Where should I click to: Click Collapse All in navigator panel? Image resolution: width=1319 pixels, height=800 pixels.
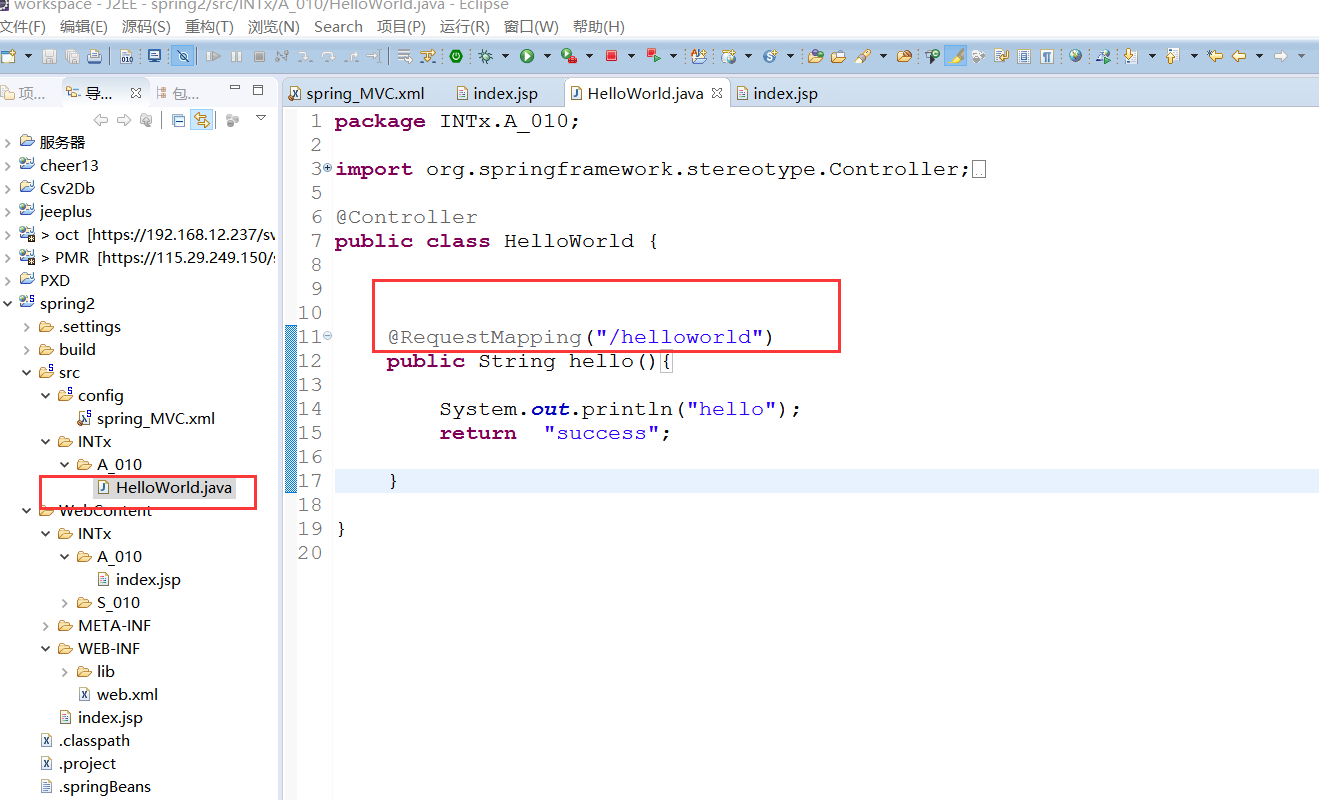pyautogui.click(x=178, y=120)
